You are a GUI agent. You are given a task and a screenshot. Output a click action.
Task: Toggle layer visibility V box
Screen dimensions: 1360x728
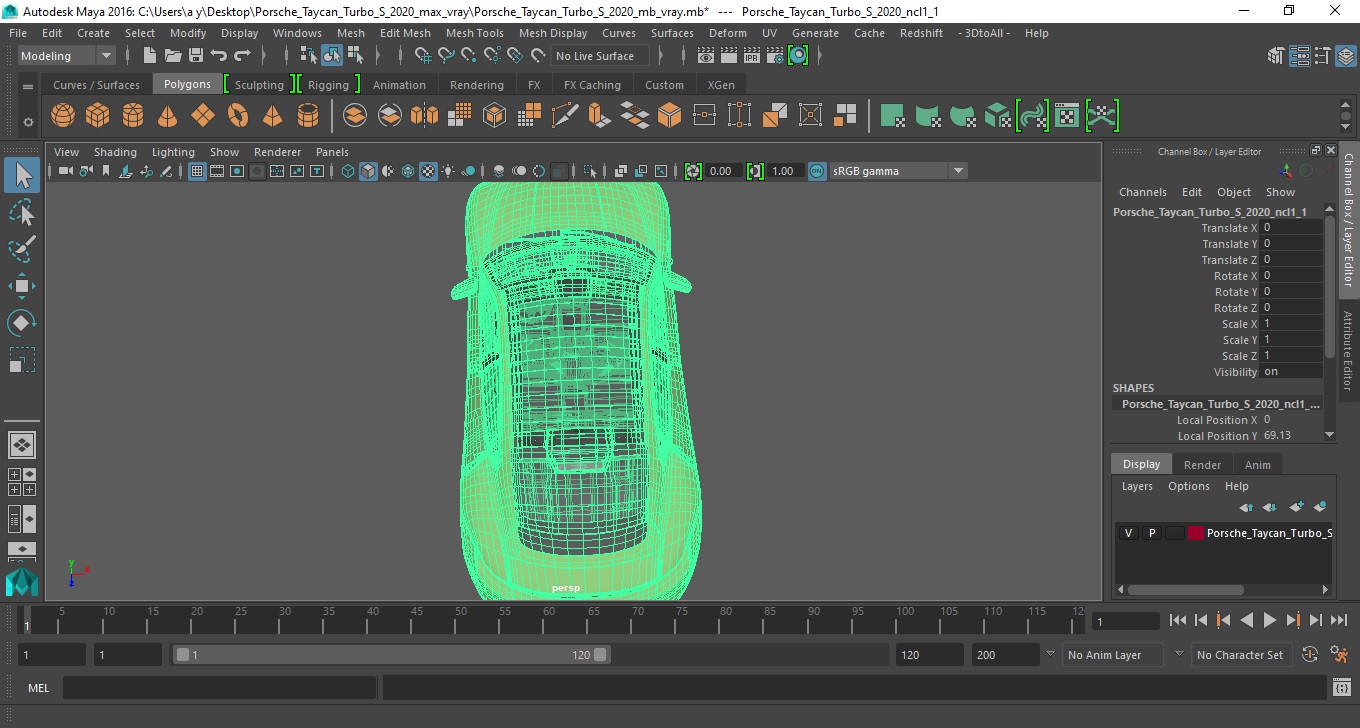(x=1129, y=533)
